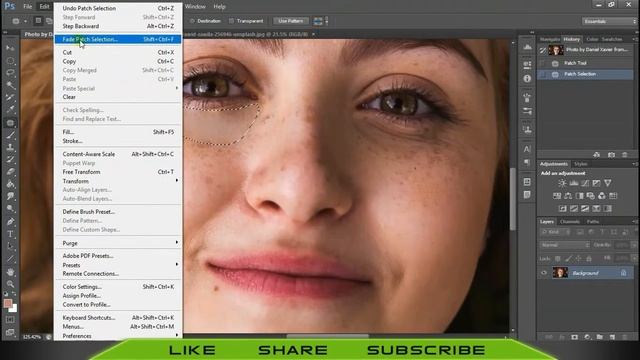Open the layer Kind filter dropdown
The height and width of the screenshot is (360, 640).
click(x=555, y=232)
